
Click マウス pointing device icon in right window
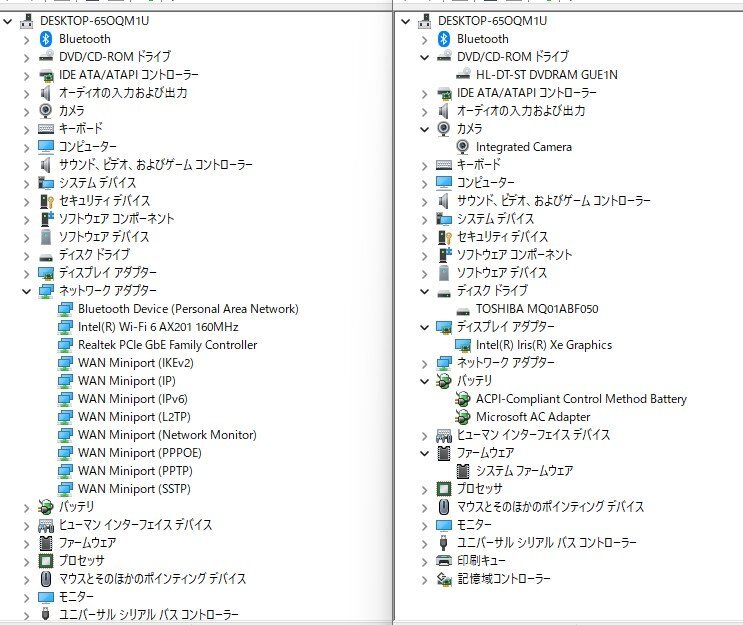(x=444, y=507)
